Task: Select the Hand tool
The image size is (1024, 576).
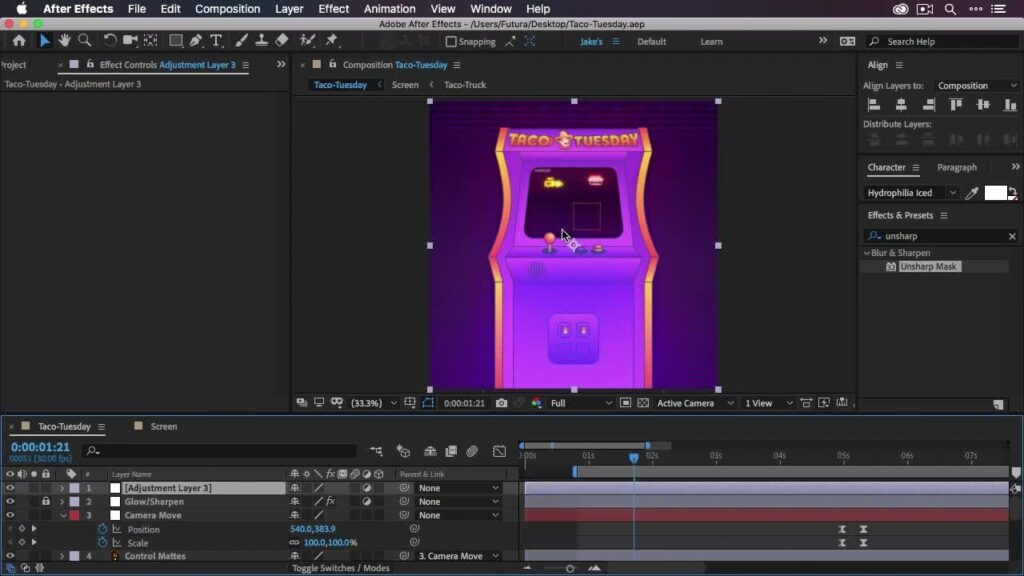Action: 64,41
